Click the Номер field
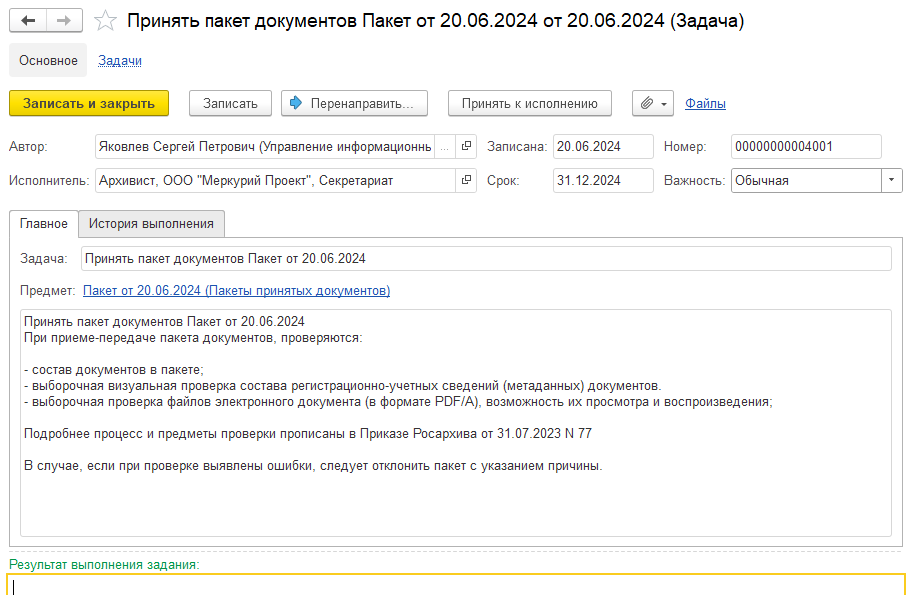This screenshot has height=595, width=917. point(806,147)
